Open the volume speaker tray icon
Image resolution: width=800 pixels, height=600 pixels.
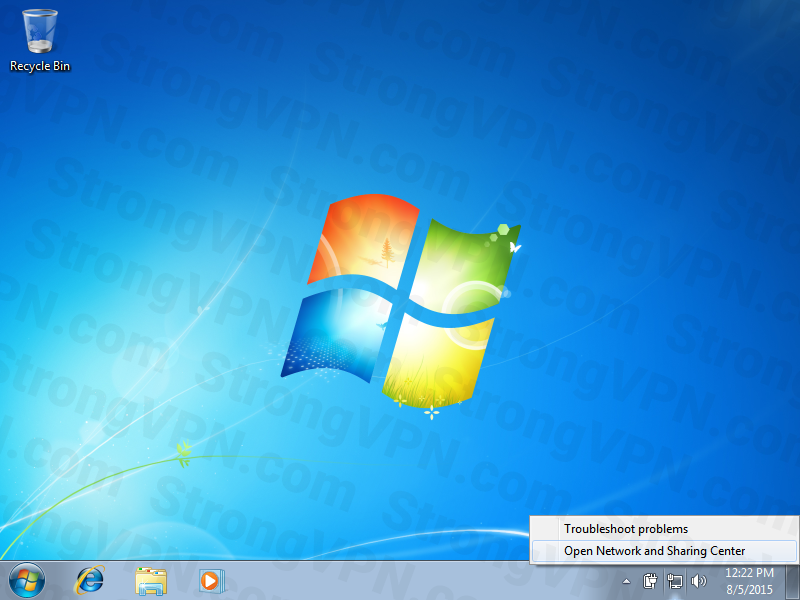click(x=698, y=580)
